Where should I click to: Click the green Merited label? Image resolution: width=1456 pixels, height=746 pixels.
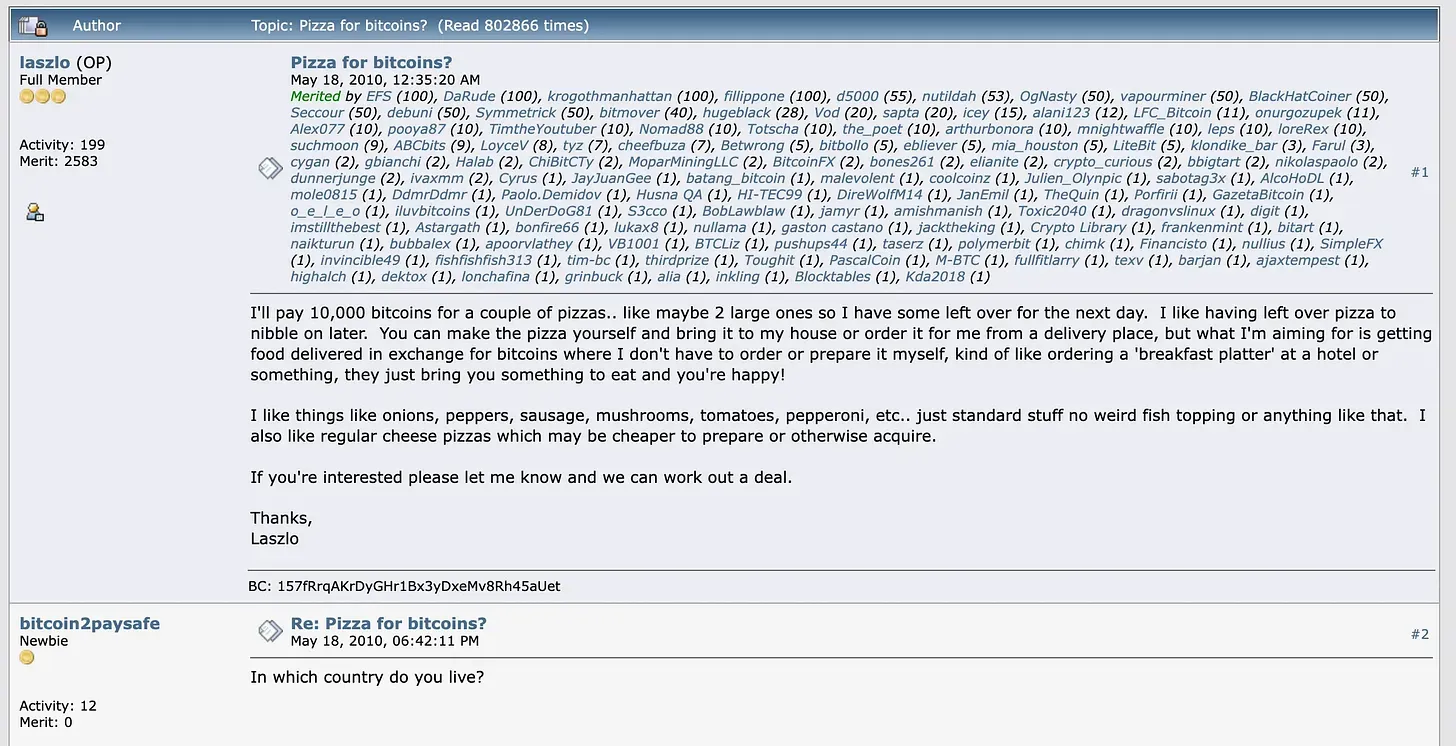point(315,97)
